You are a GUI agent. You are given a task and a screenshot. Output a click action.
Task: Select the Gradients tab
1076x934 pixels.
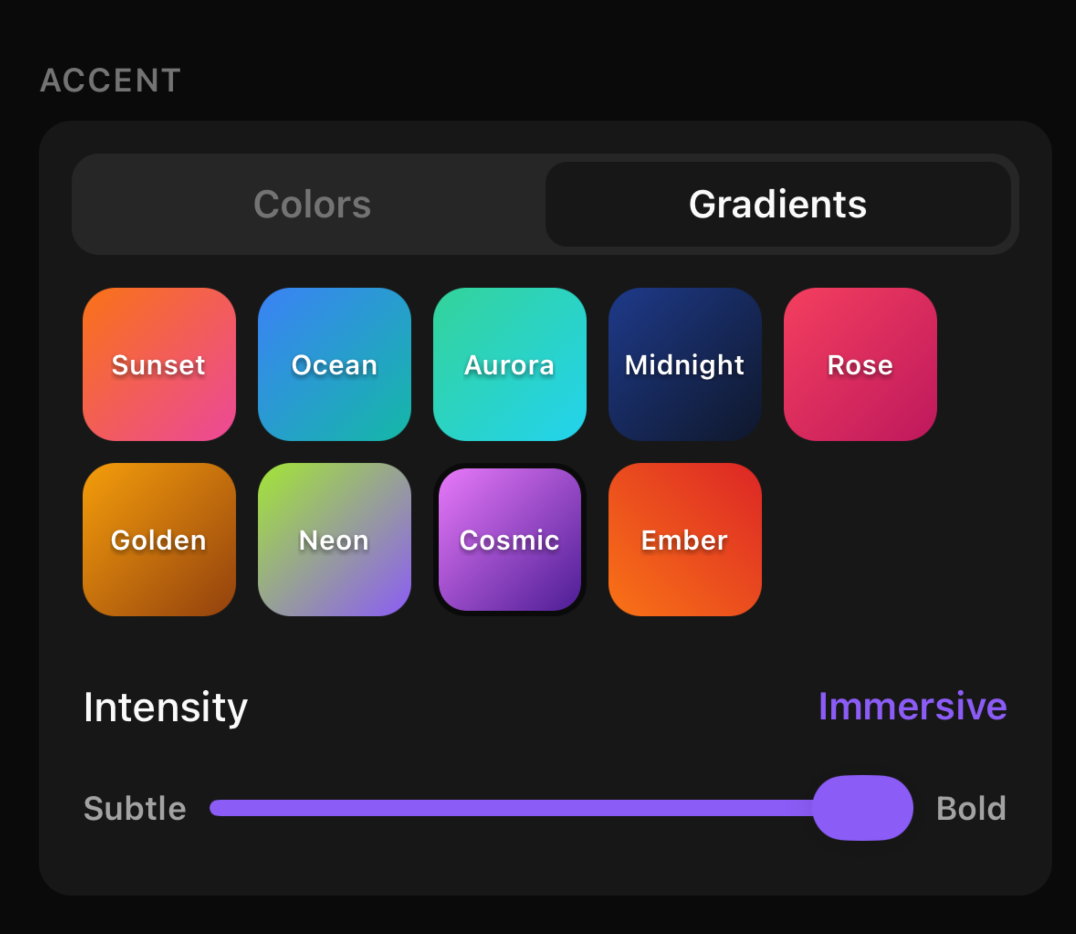point(777,204)
